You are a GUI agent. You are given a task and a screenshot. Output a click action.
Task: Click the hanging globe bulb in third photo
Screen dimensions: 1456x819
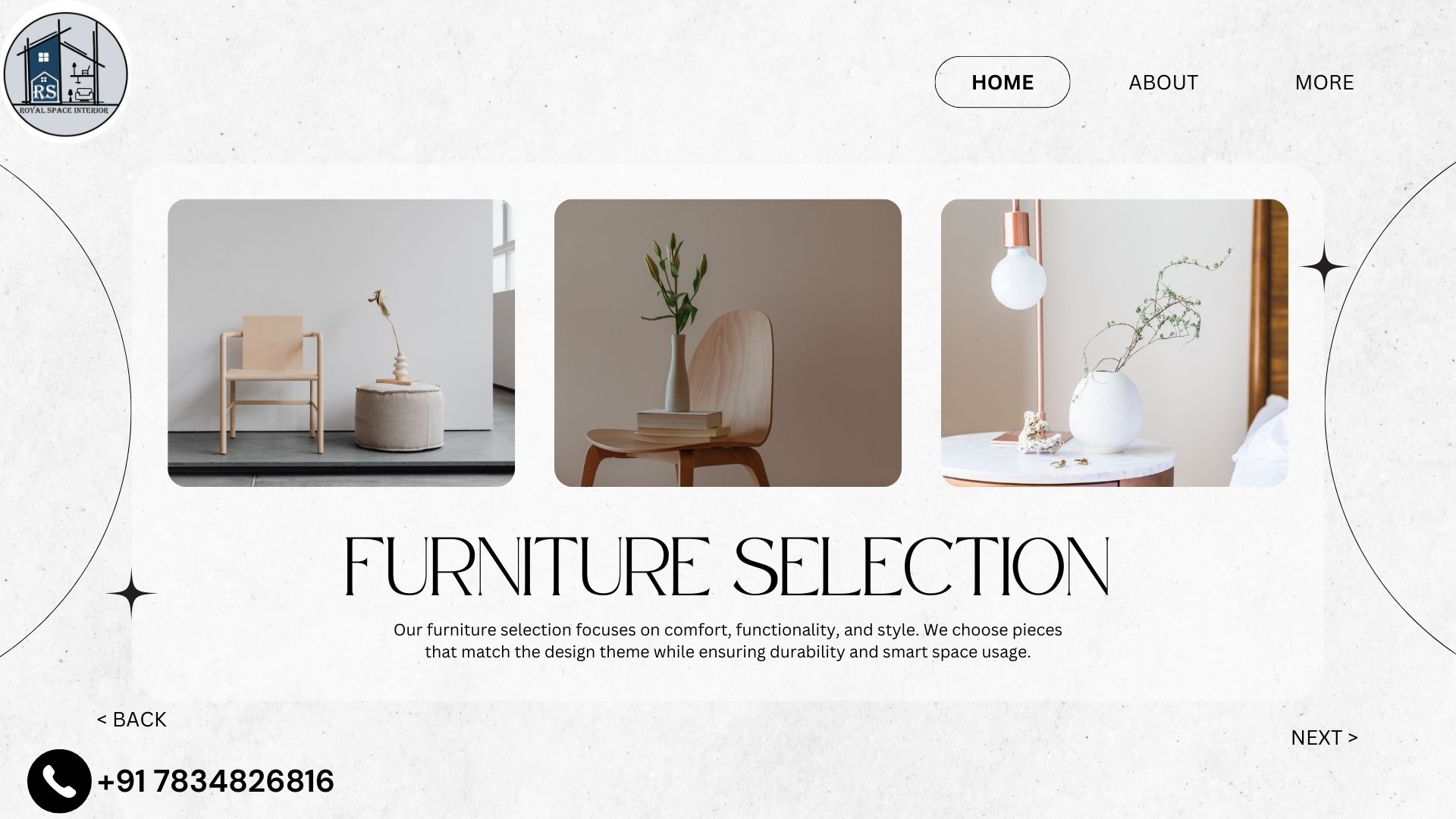pos(1018,277)
